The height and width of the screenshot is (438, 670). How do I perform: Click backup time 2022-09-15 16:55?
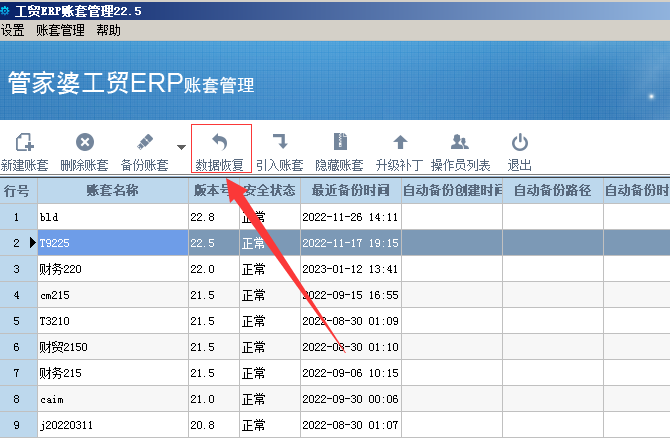coord(351,295)
